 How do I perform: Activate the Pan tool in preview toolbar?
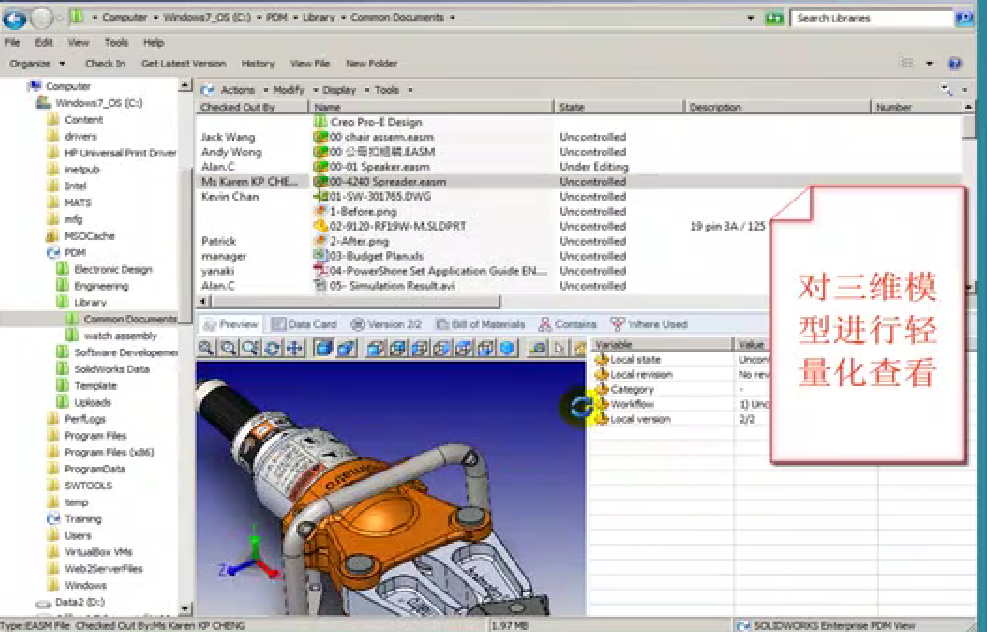(x=294, y=347)
